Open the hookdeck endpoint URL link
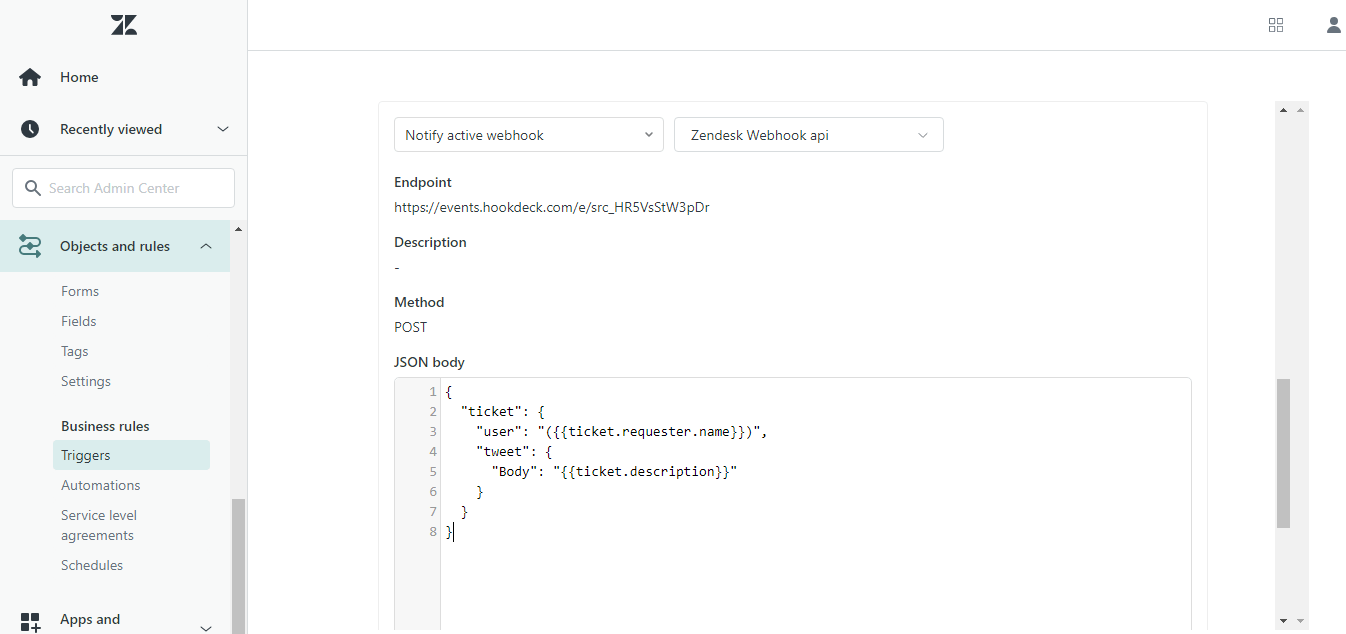This screenshot has height=634, width=1346. 551,207
